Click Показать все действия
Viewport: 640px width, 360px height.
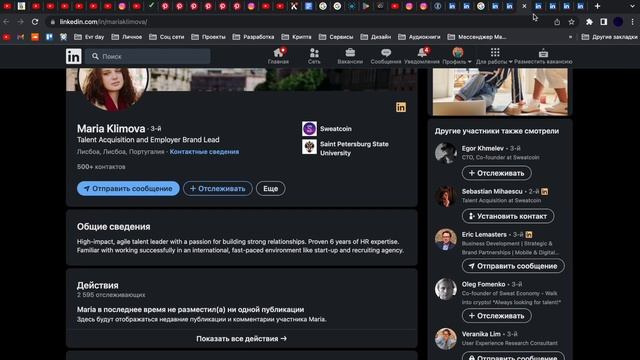tap(241, 339)
